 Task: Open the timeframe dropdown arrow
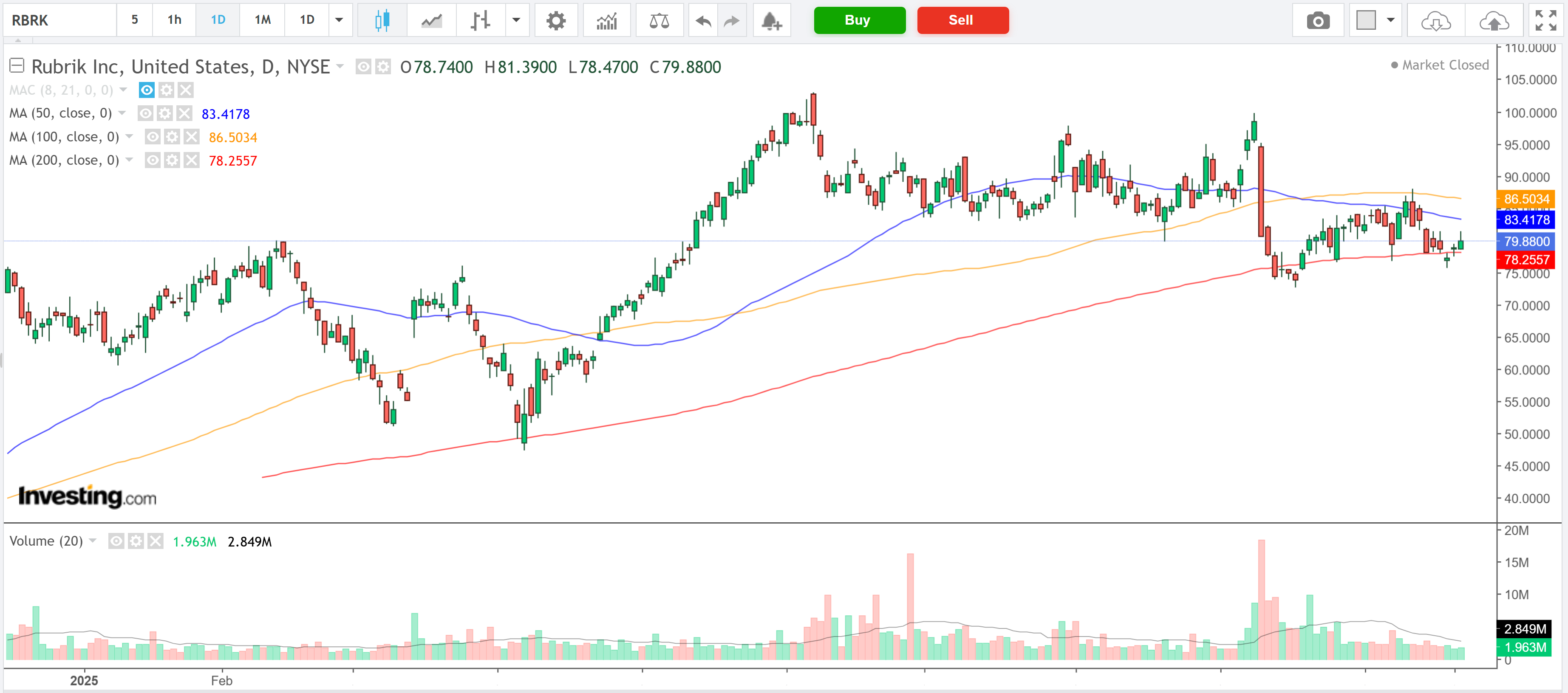(x=339, y=20)
